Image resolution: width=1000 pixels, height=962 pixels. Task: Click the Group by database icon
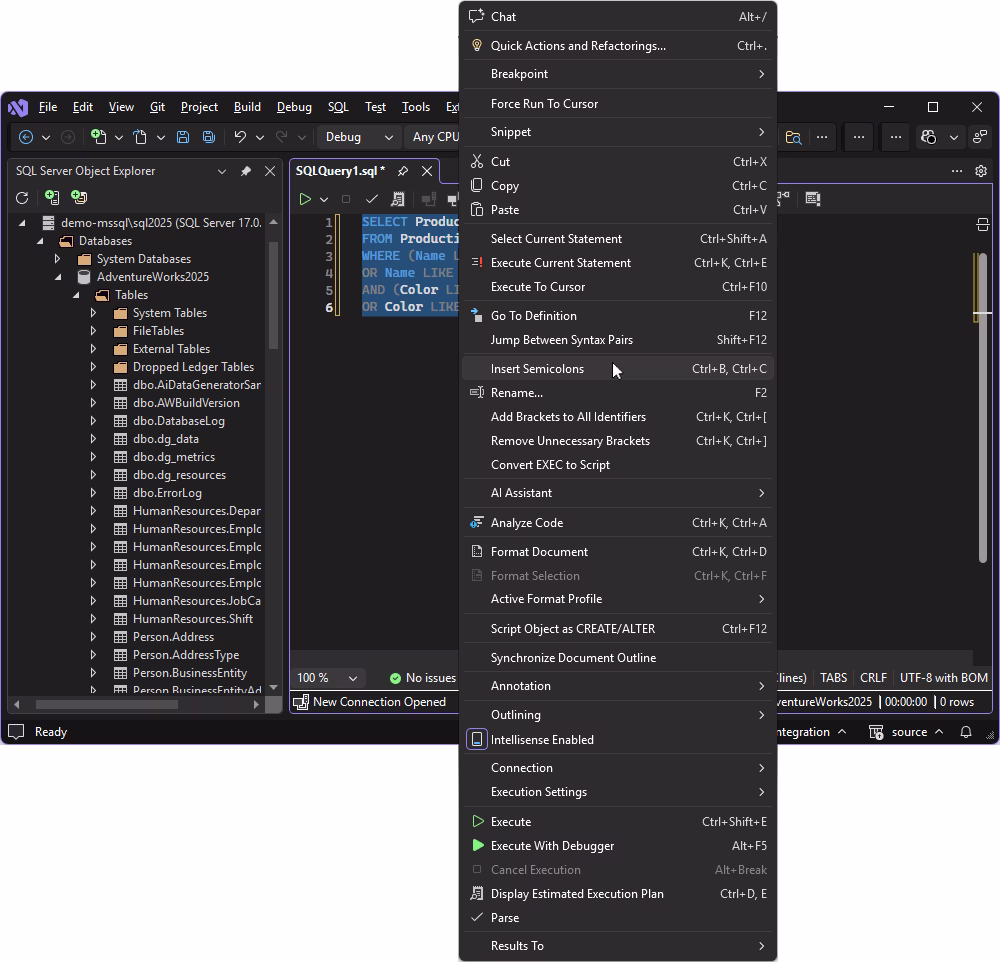click(79, 198)
